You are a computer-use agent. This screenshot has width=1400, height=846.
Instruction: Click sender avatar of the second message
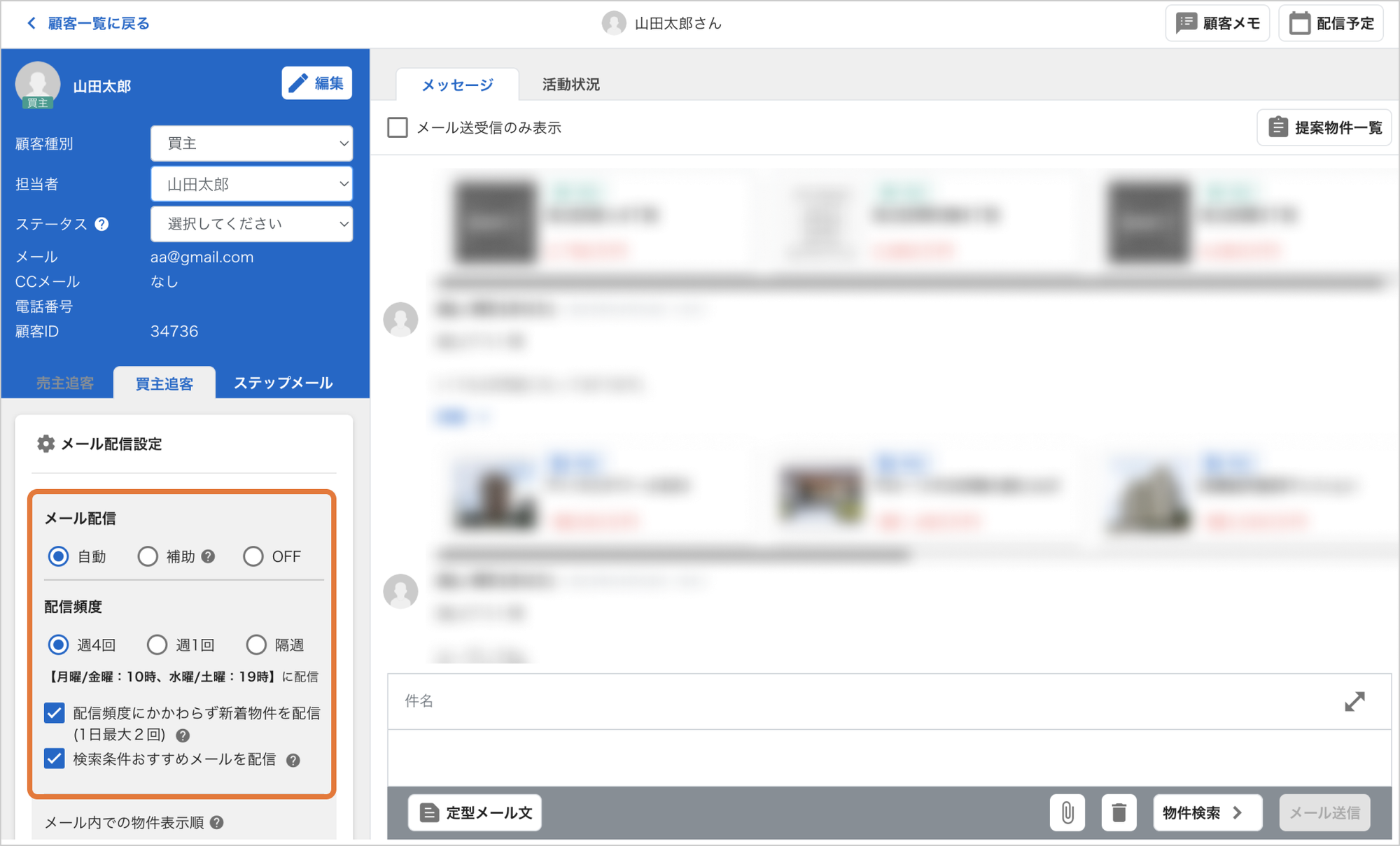401,591
